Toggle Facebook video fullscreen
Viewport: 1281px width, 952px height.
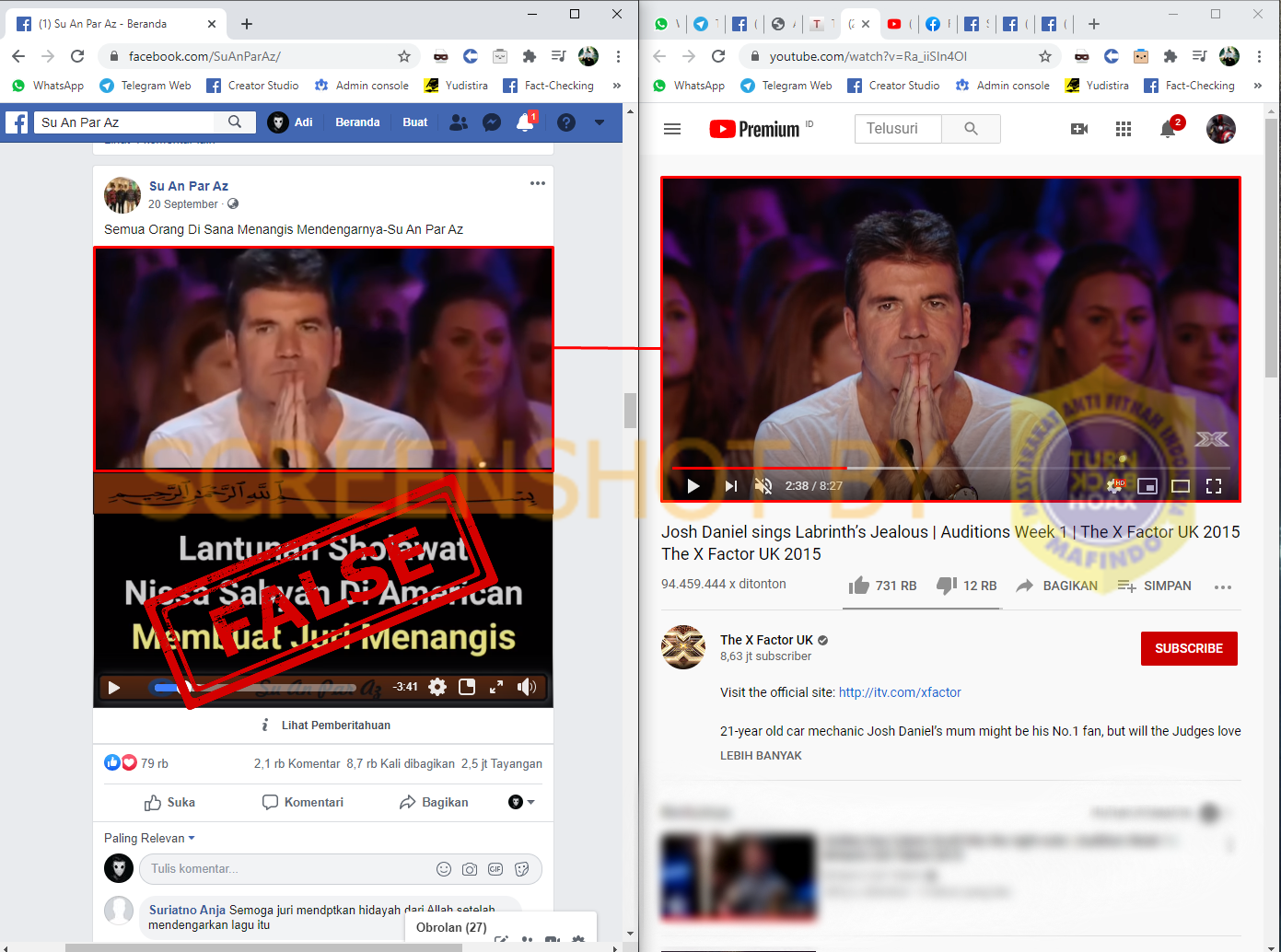[x=496, y=687]
